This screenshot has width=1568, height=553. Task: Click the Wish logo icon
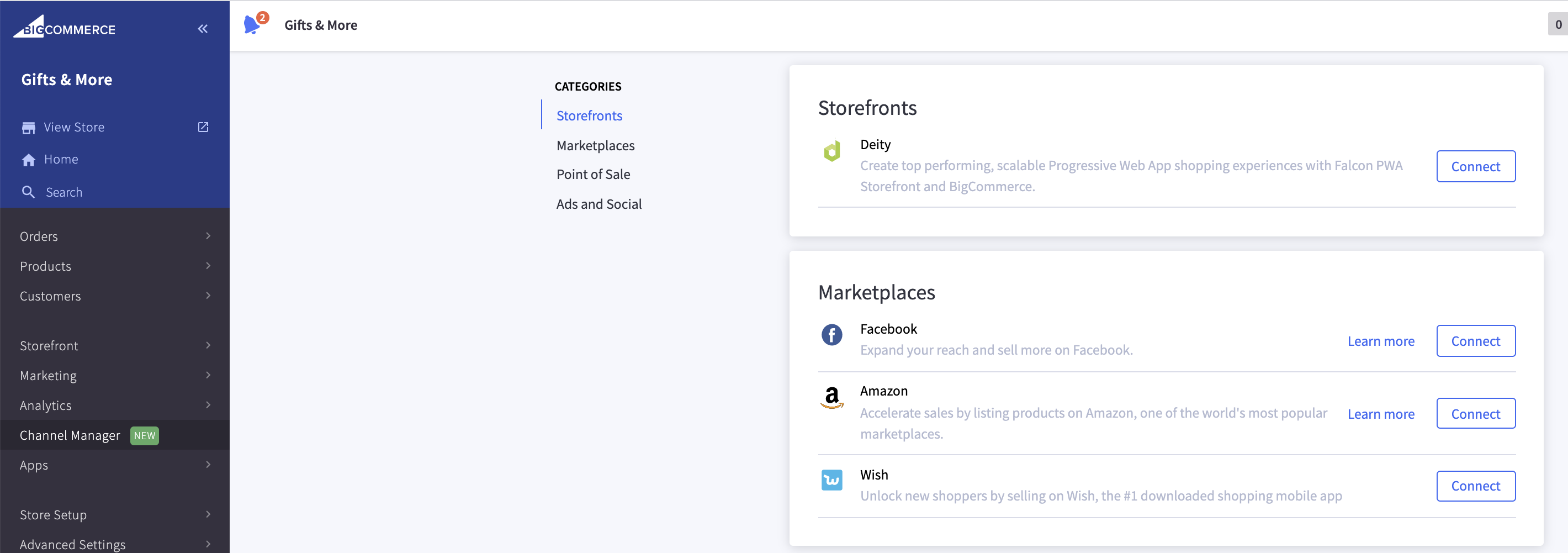tap(831, 480)
